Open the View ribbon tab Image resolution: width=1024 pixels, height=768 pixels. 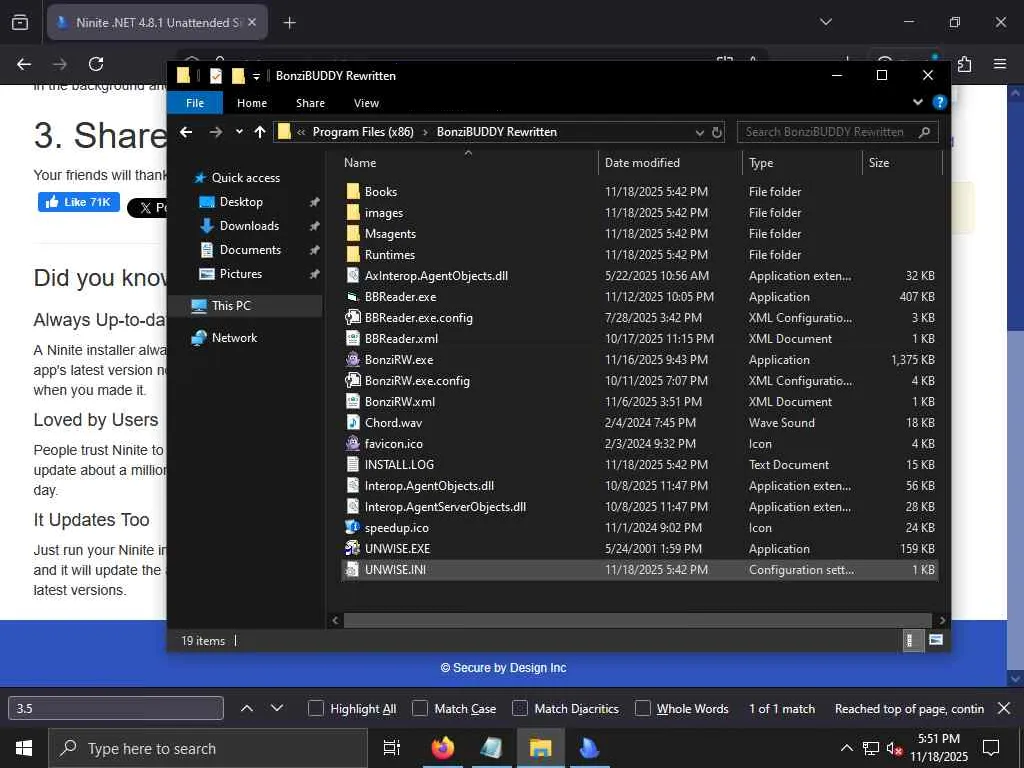coord(366,103)
